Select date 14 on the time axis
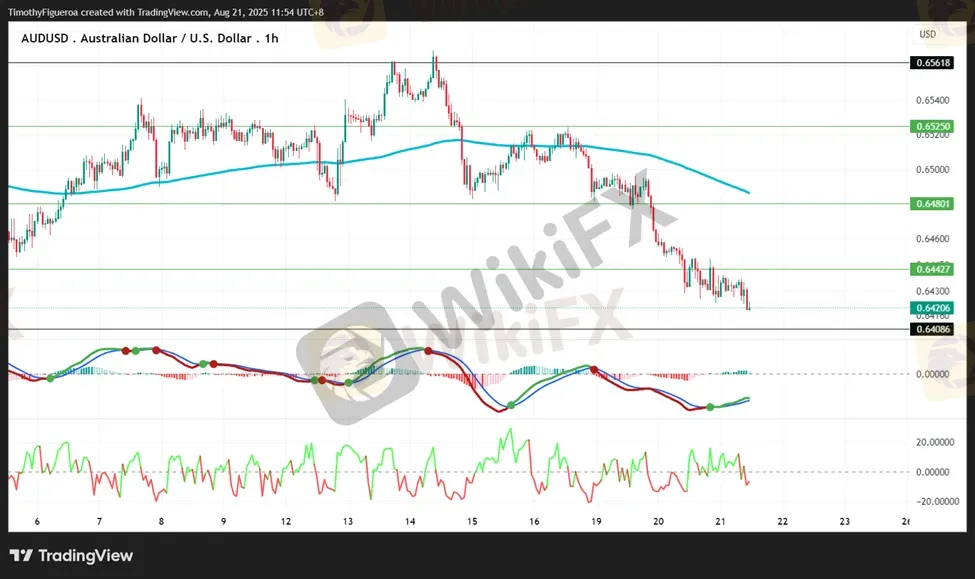This screenshot has width=975, height=579. coord(409,522)
